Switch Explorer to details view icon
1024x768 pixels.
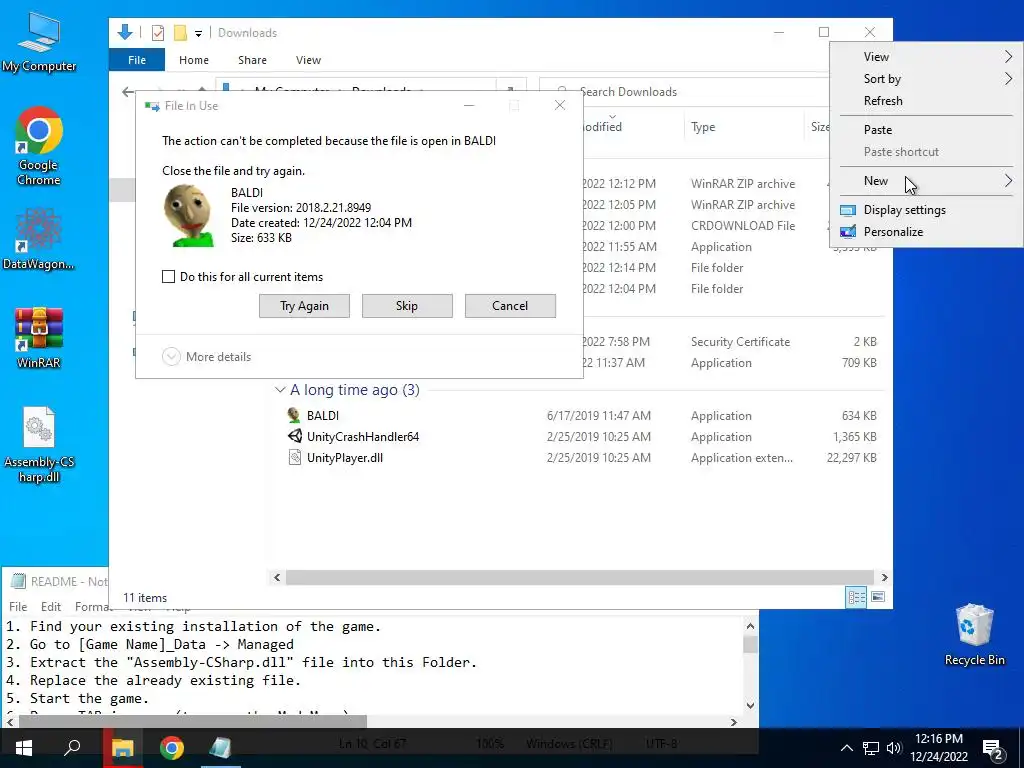point(856,596)
